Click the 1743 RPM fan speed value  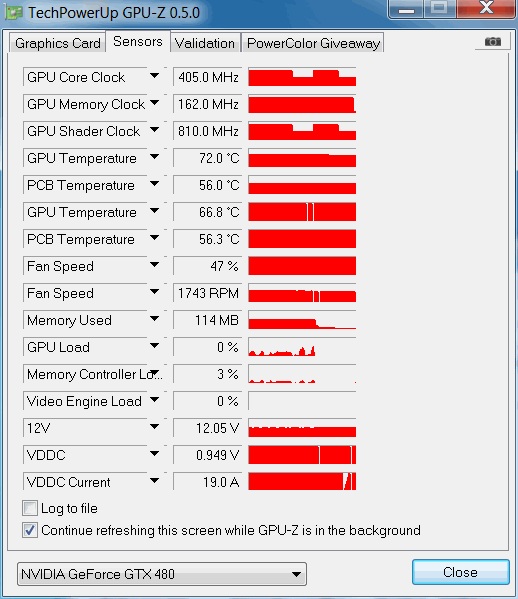(x=207, y=293)
